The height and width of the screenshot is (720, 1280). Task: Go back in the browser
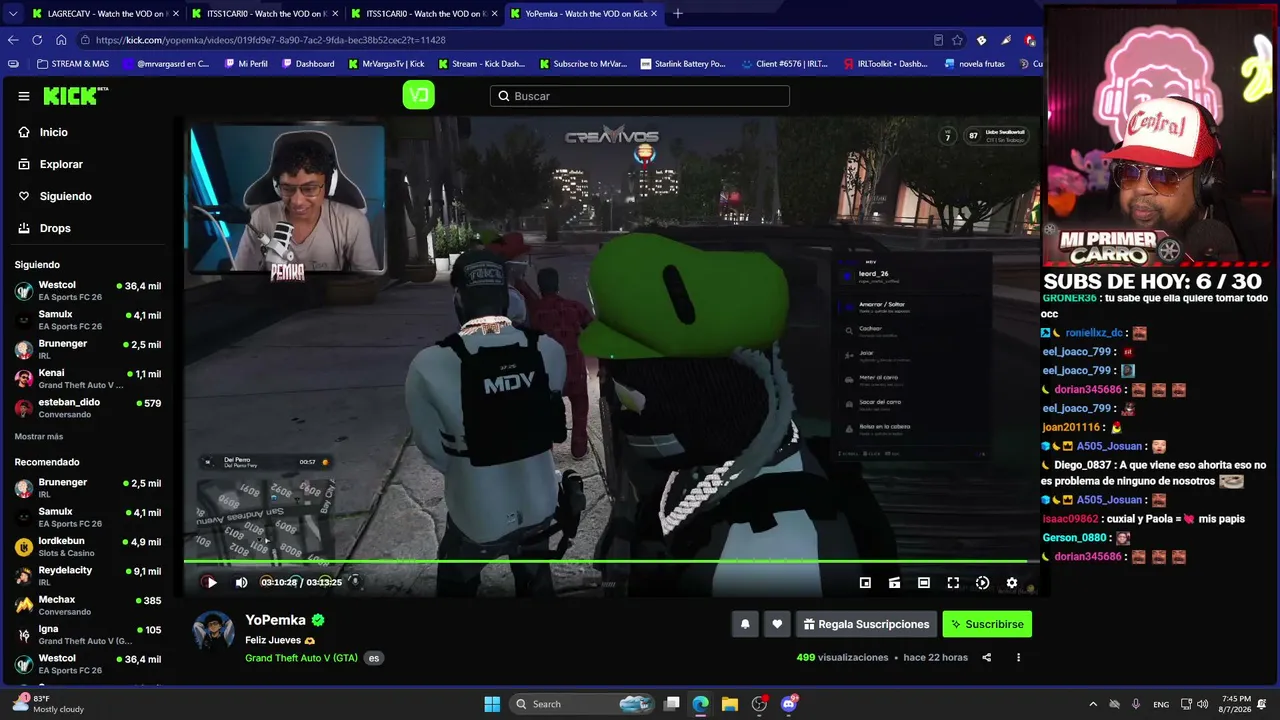click(x=13, y=40)
